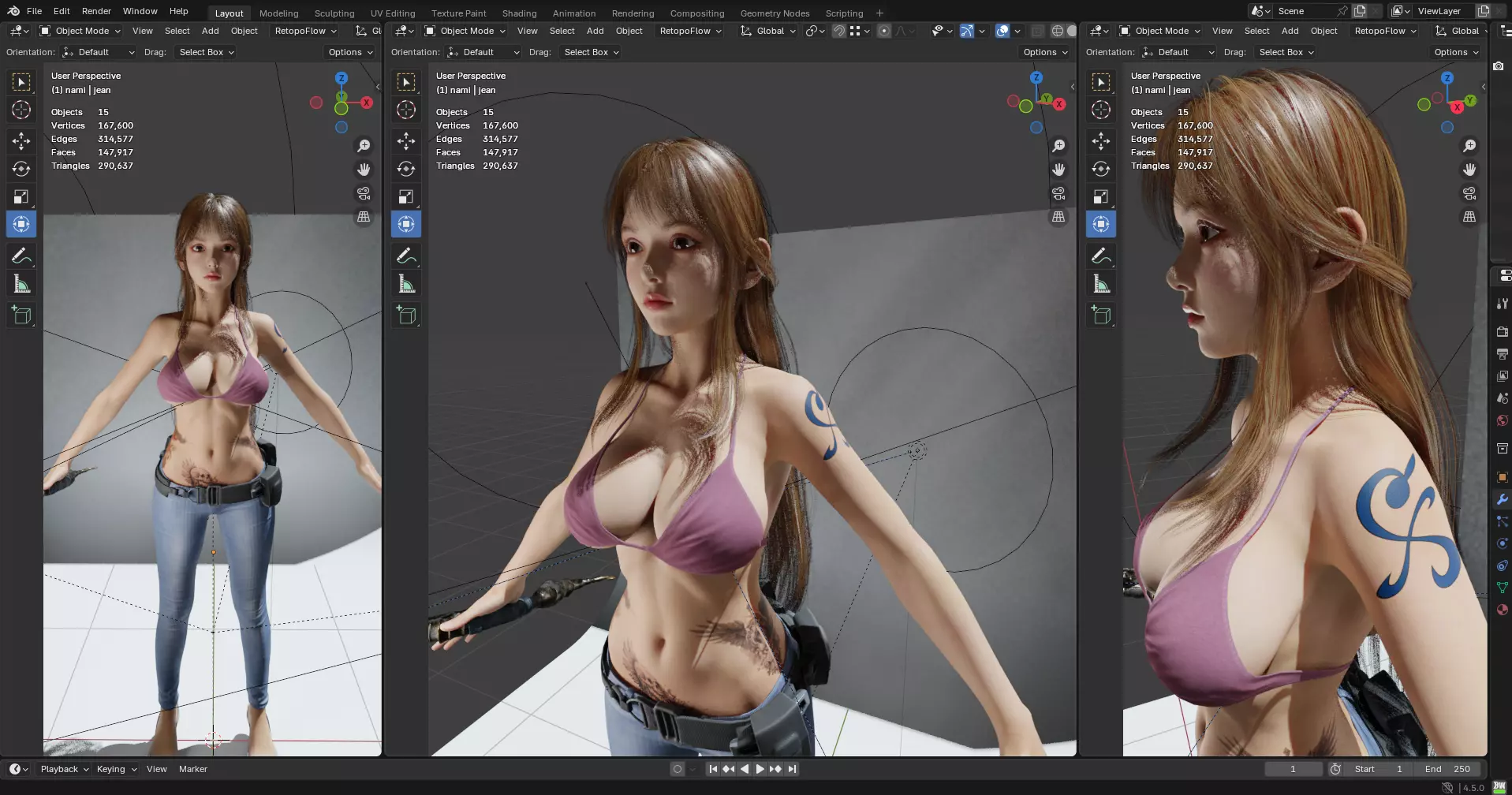The height and width of the screenshot is (795, 1512).
Task: Open the World properties tab
Action: (x=1502, y=420)
